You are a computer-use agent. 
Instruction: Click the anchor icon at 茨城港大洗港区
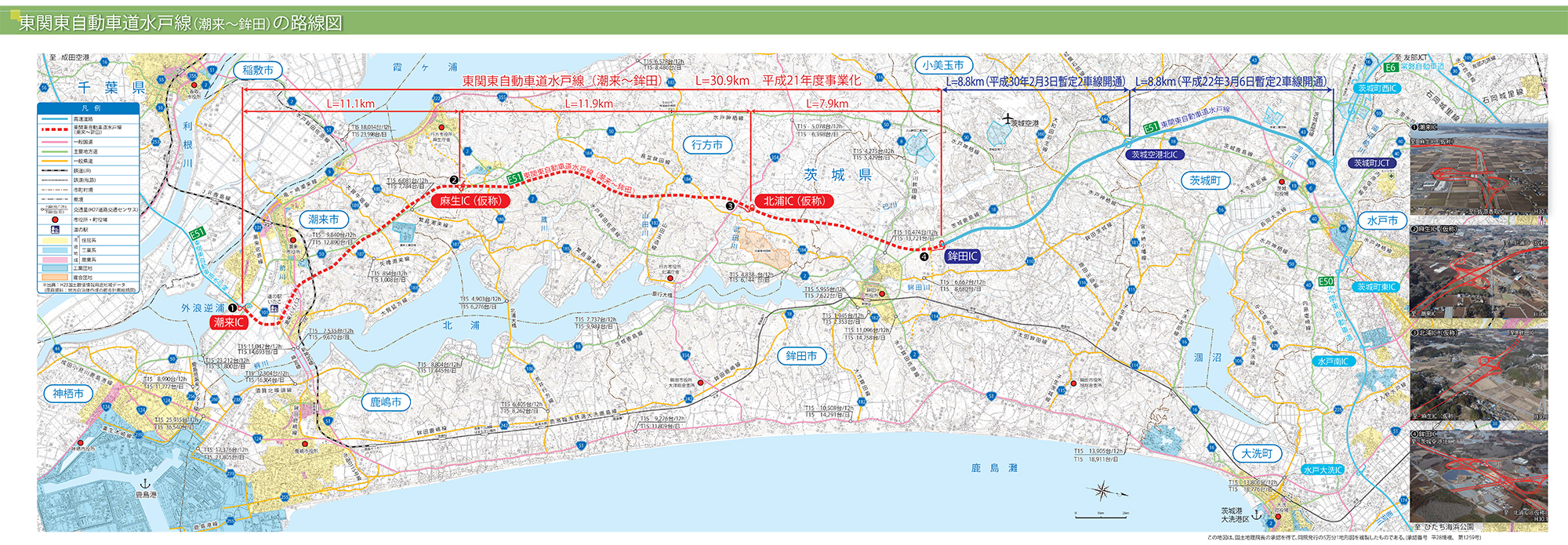tap(1257, 515)
